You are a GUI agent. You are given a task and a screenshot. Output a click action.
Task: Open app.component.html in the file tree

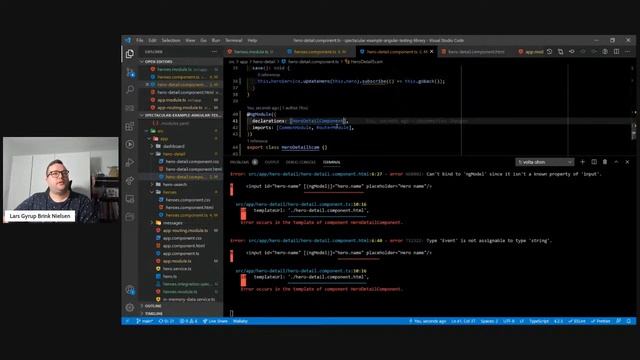click(184, 246)
